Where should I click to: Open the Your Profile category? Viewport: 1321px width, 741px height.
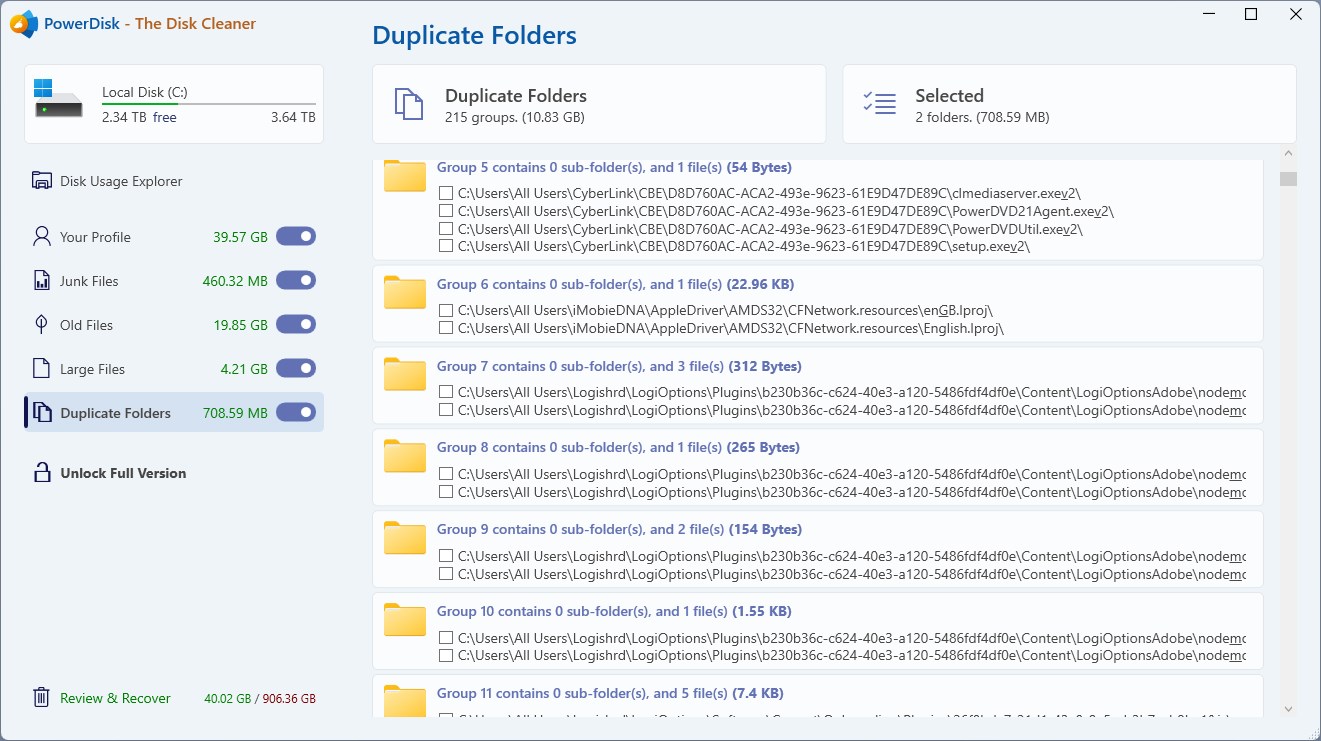[95, 237]
